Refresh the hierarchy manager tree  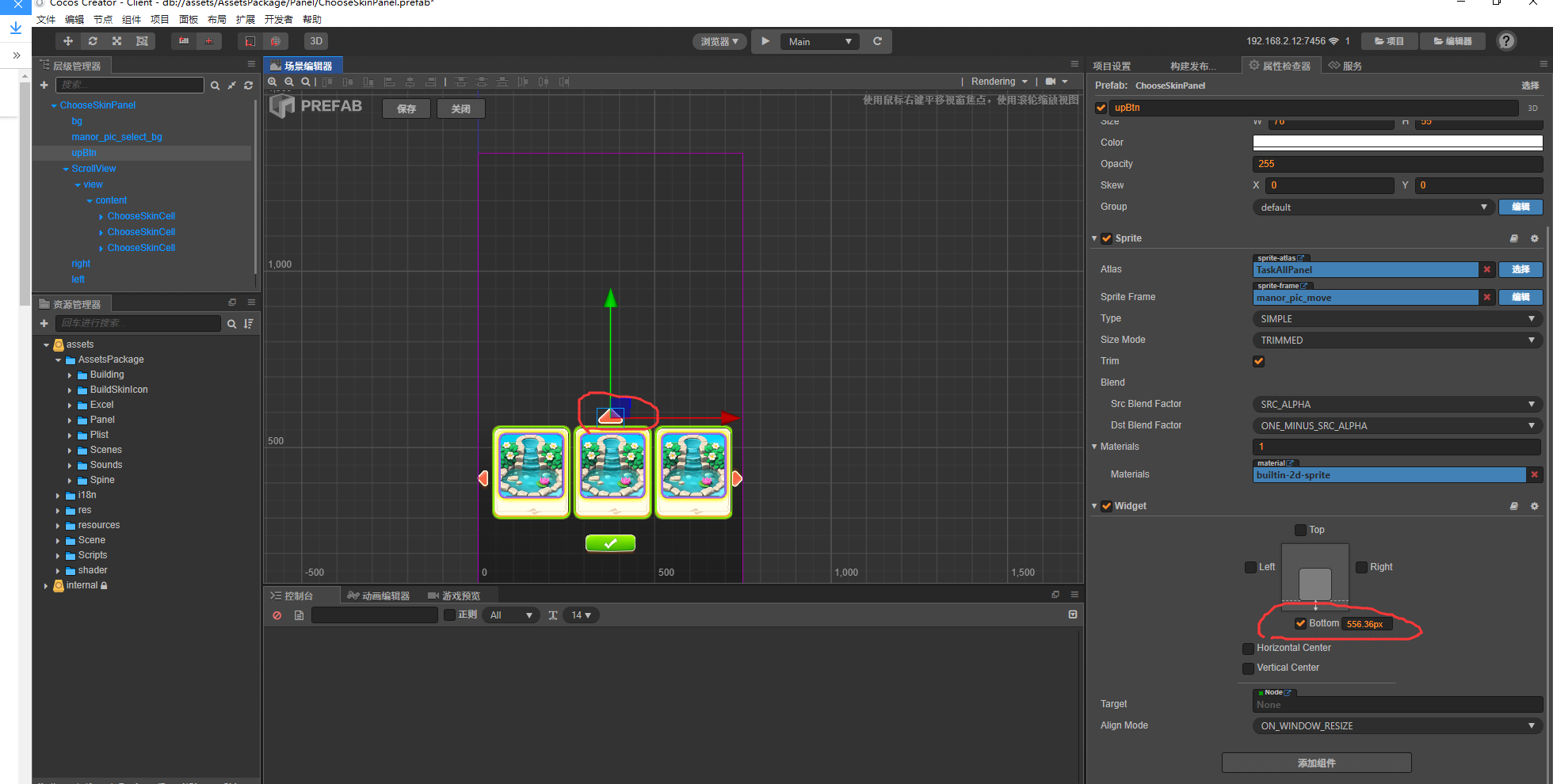pos(248,85)
